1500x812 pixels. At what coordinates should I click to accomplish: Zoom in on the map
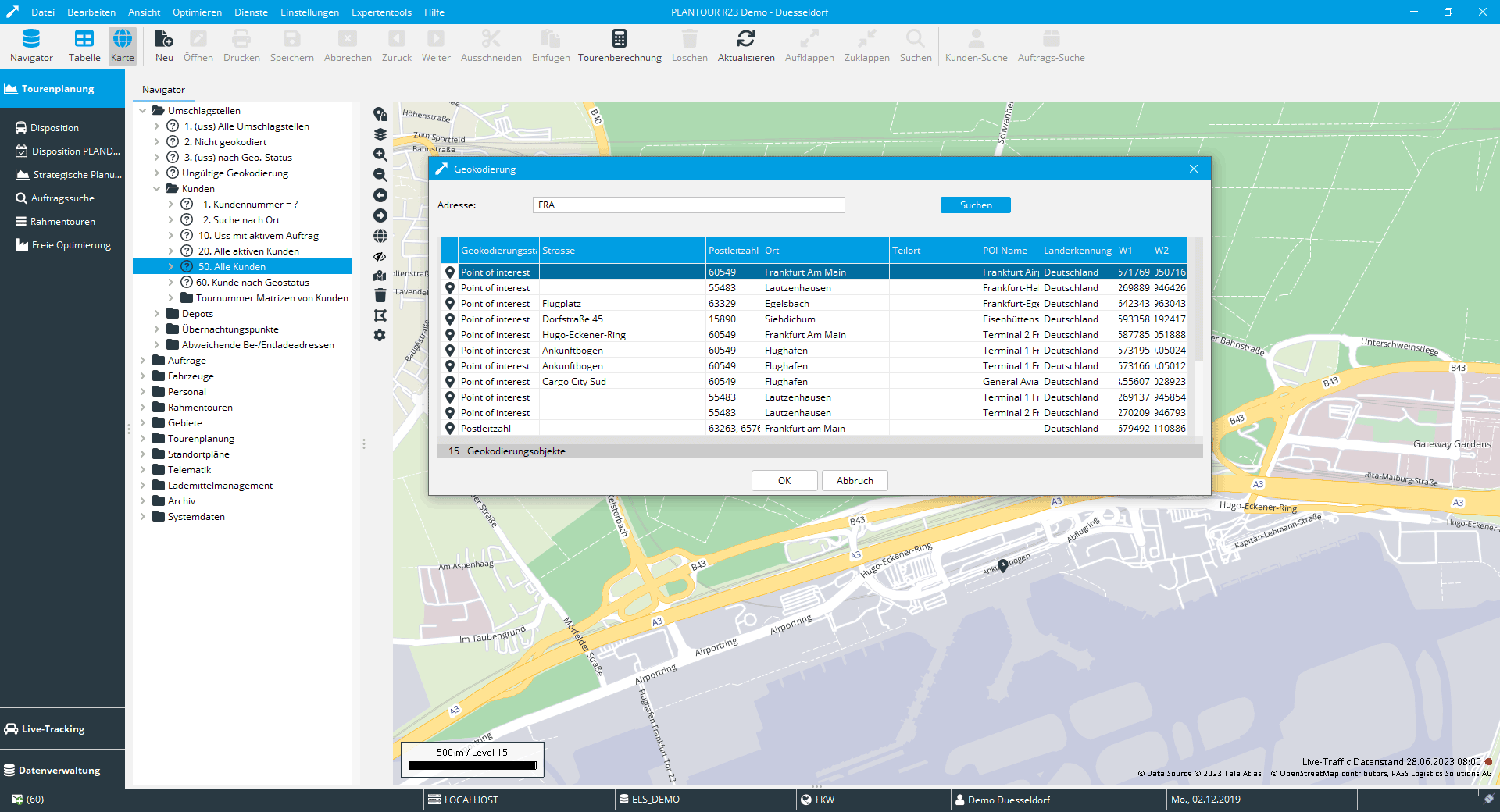point(380,155)
